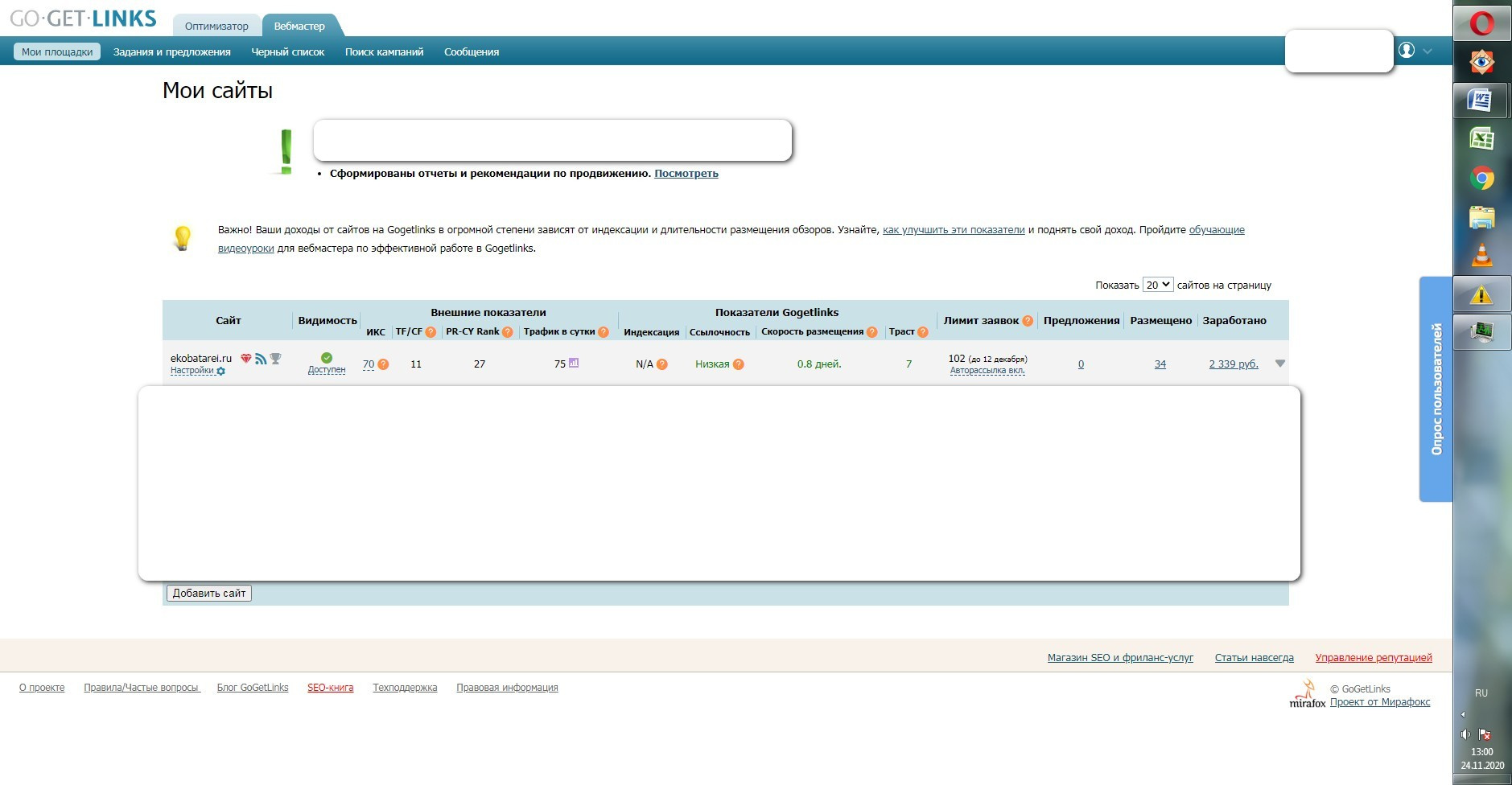Click the user profile icon in header

(x=1407, y=51)
